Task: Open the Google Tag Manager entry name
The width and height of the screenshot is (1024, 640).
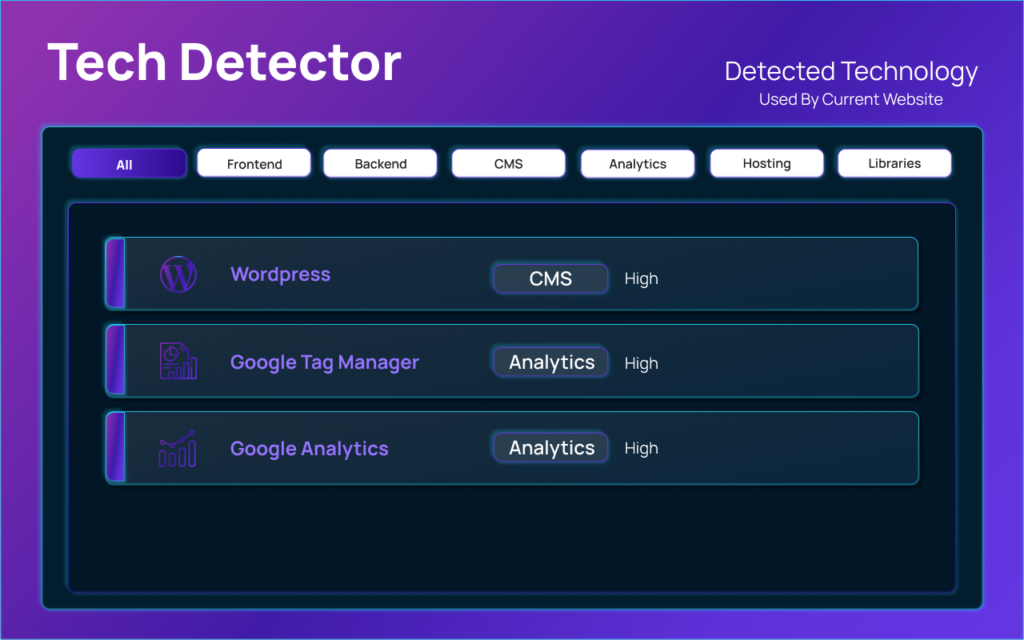Action: (324, 362)
